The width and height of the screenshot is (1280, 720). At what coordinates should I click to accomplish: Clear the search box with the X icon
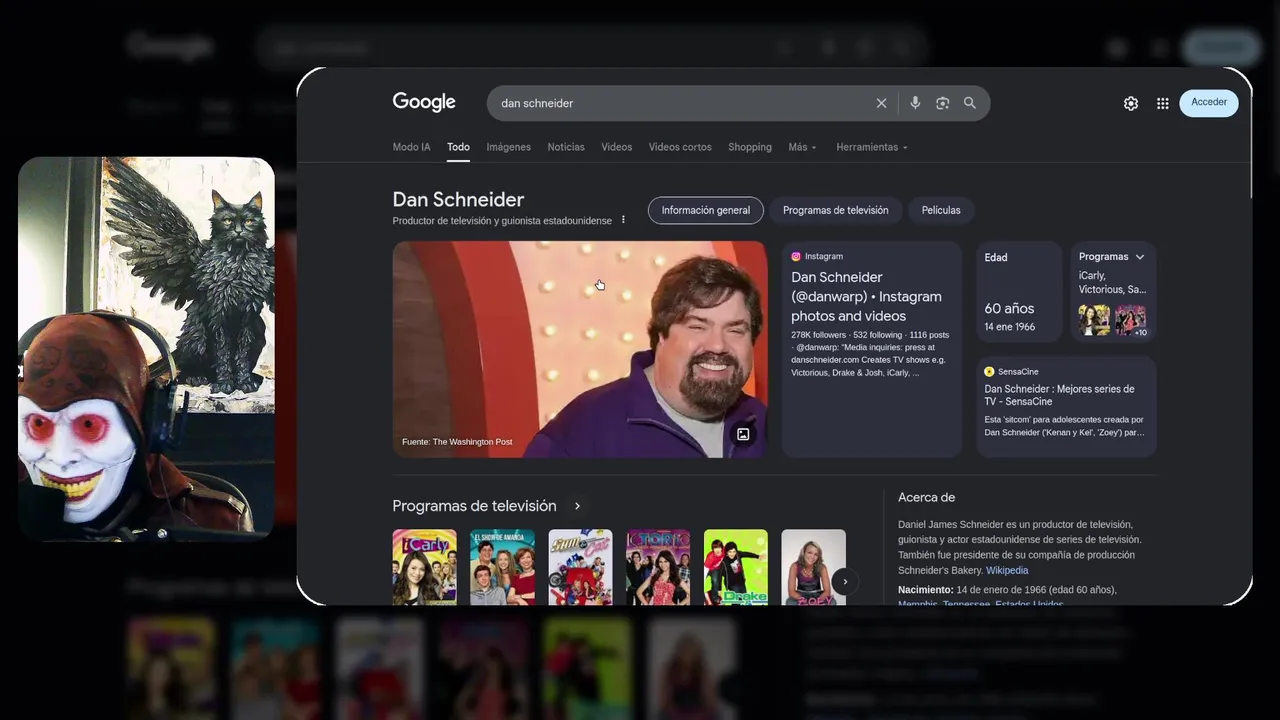coord(881,103)
